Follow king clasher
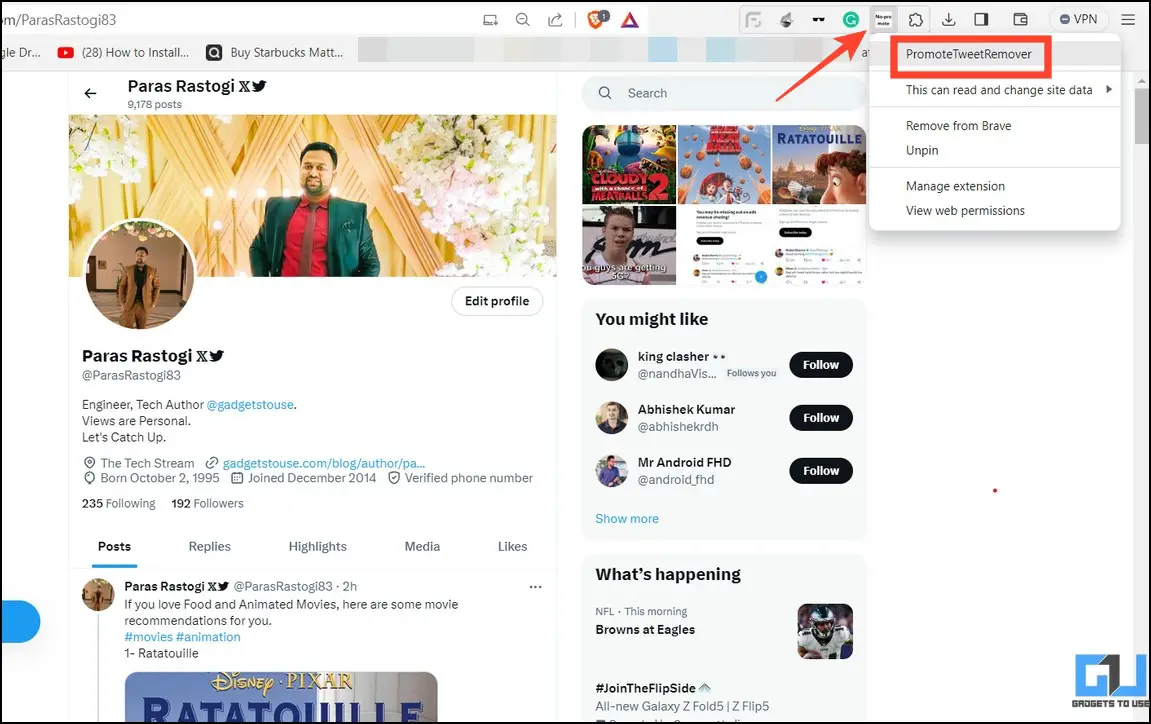The height and width of the screenshot is (724, 1151). [x=821, y=365]
